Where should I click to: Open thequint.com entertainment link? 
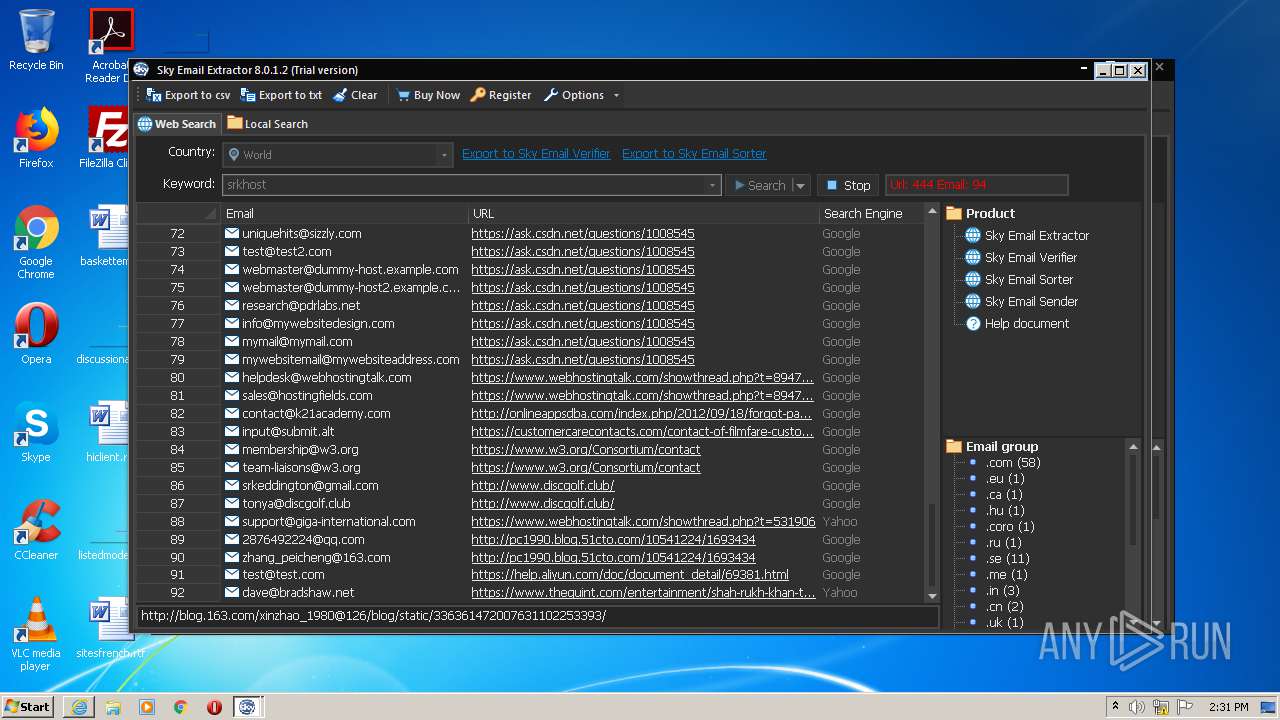(643, 592)
